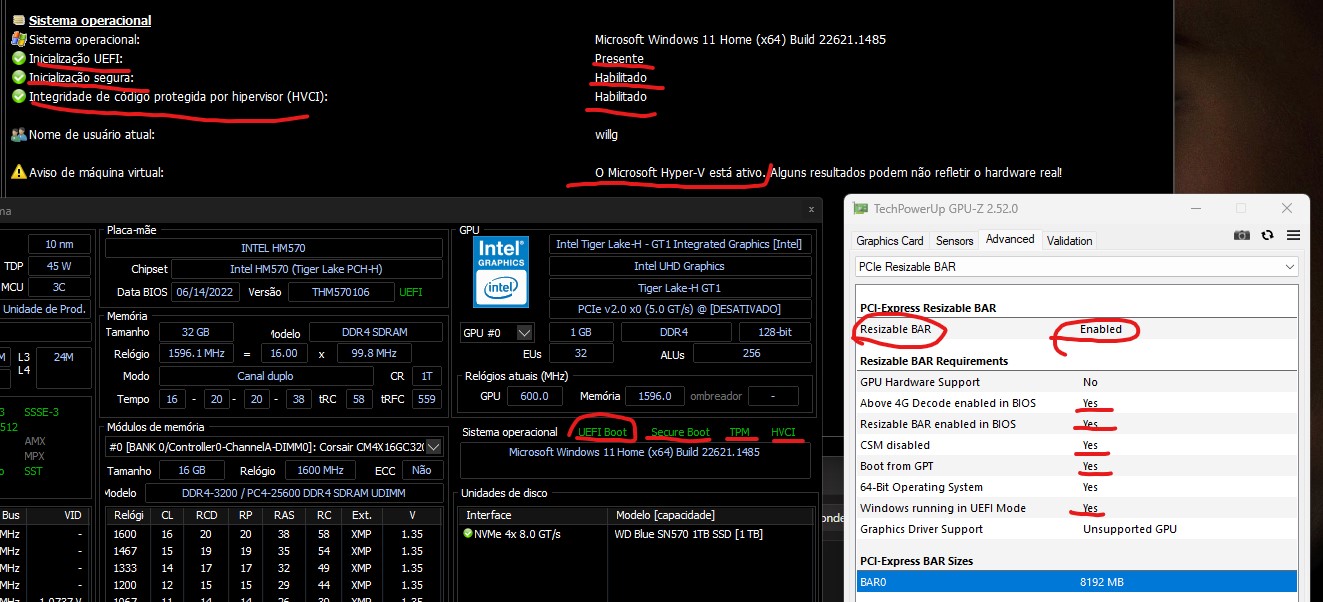
Task: Click the Microsoft Windows 11 Home build box in HWiNFO
Action: point(634,461)
